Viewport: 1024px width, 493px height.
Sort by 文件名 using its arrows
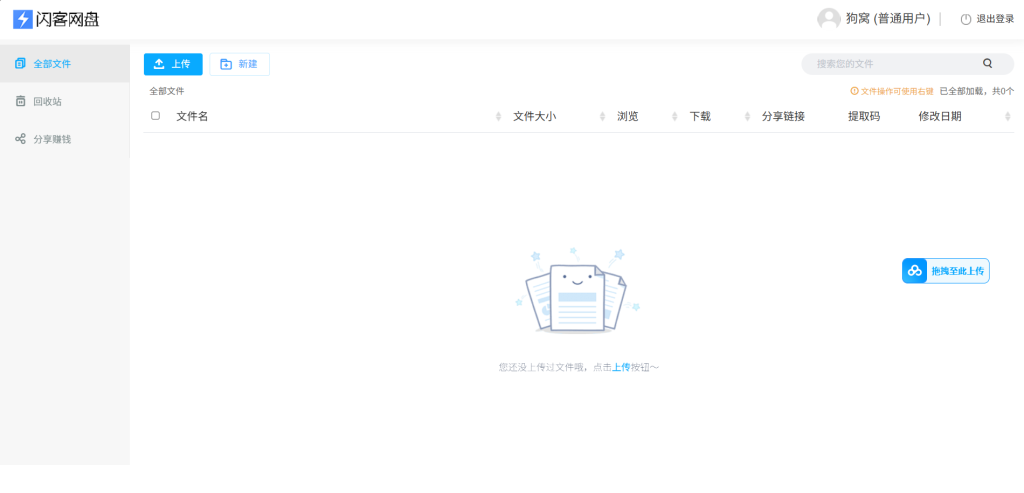point(498,116)
